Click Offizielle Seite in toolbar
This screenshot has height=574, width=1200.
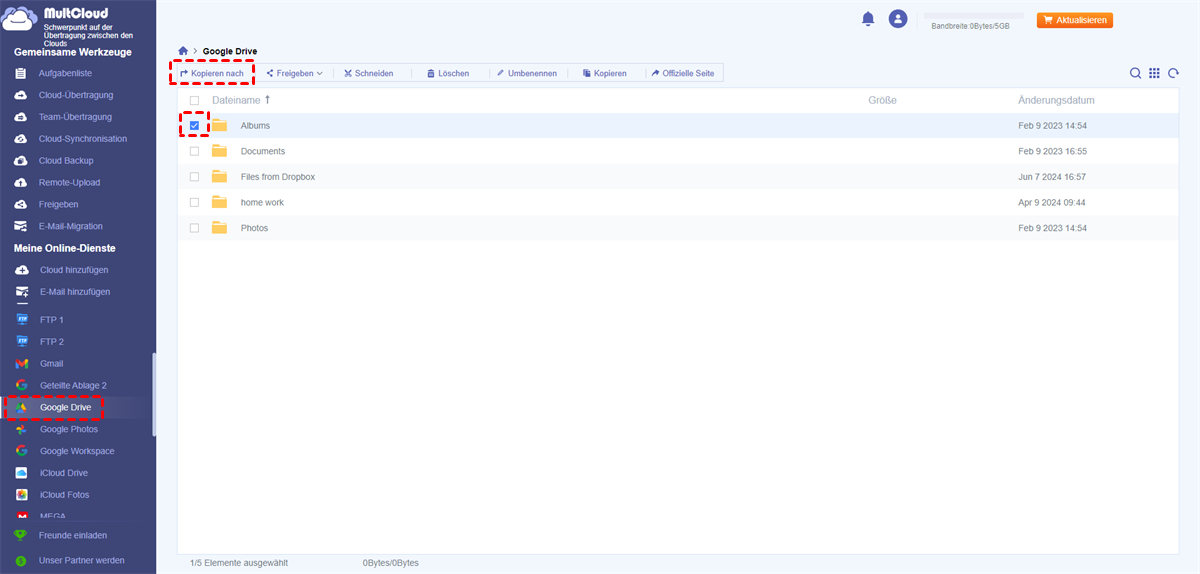click(683, 73)
